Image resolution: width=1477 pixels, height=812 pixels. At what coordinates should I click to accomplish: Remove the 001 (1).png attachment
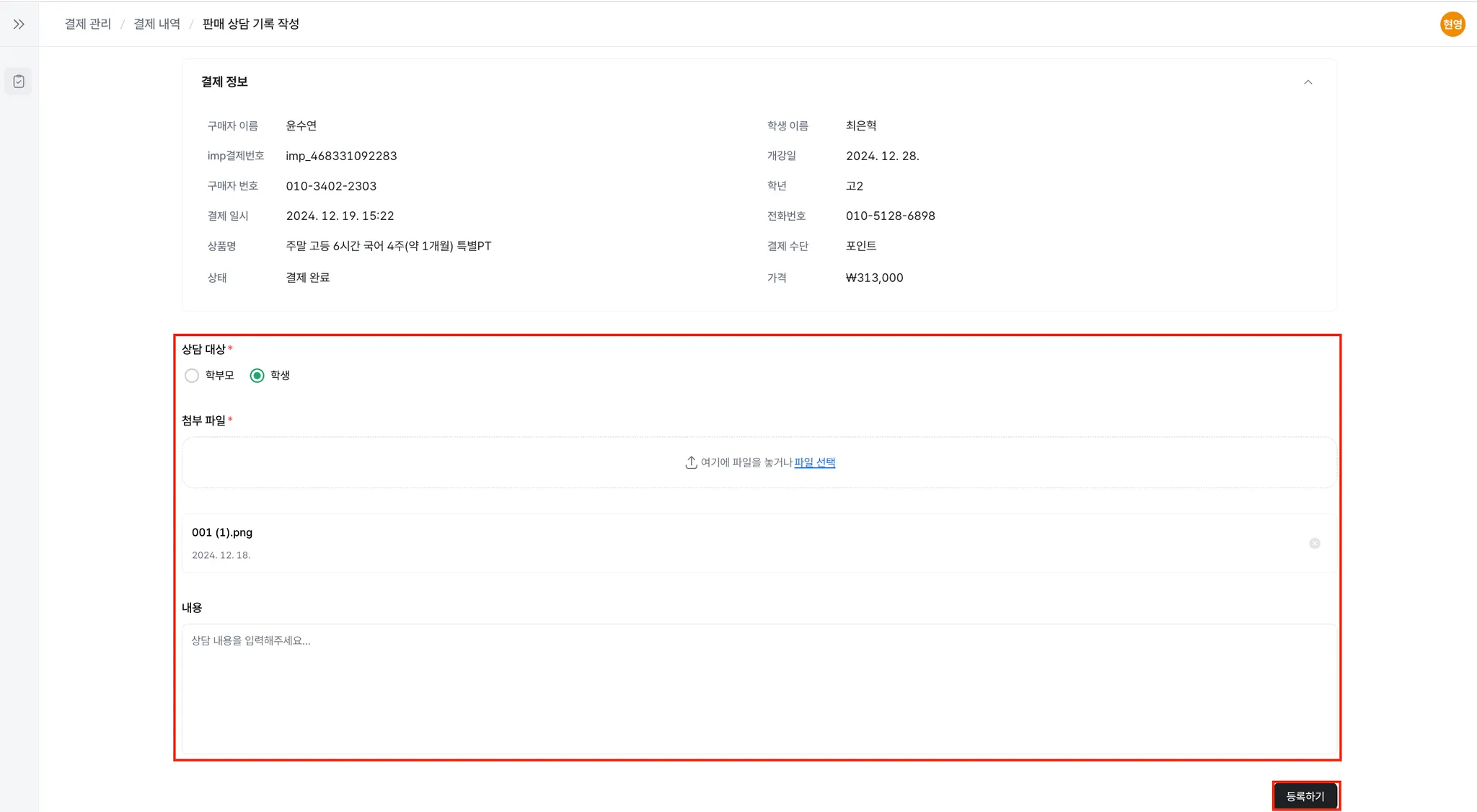point(1314,544)
